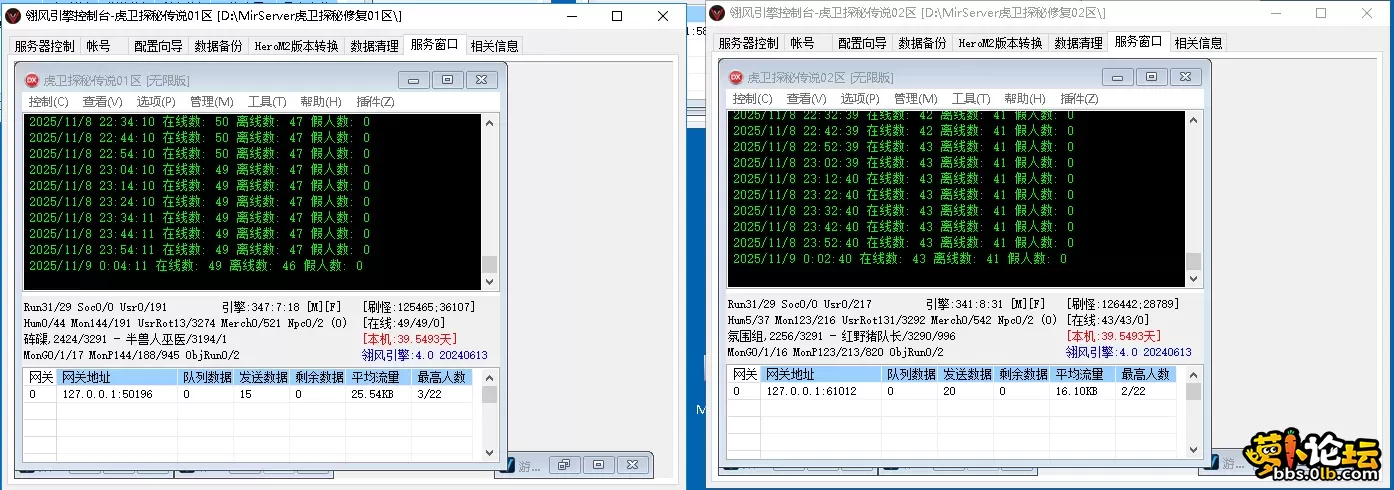Click the 02区 control console logo icon
1394x490 pixels.
[716, 13]
